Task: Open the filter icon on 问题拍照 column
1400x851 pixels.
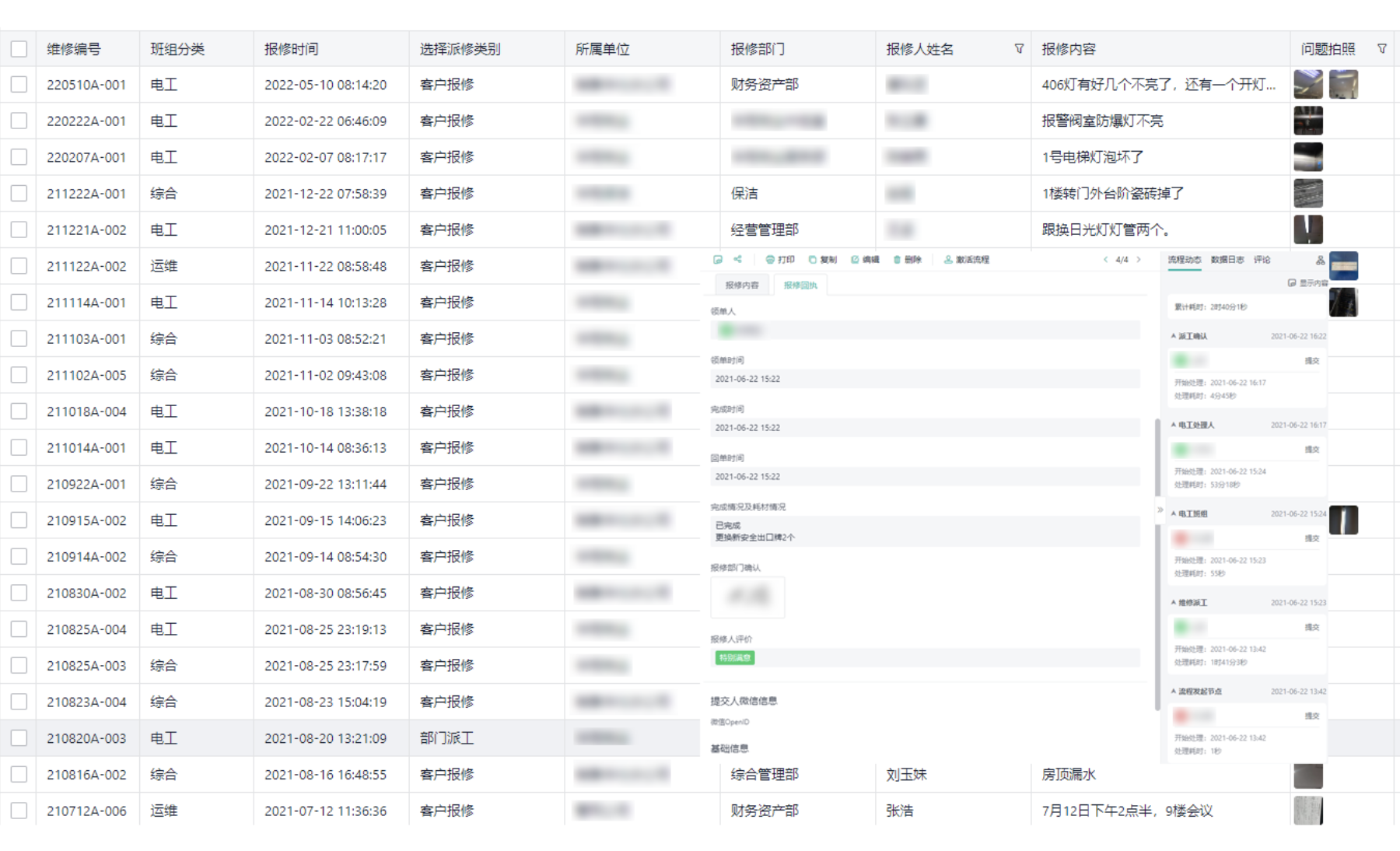Action: tap(1382, 48)
